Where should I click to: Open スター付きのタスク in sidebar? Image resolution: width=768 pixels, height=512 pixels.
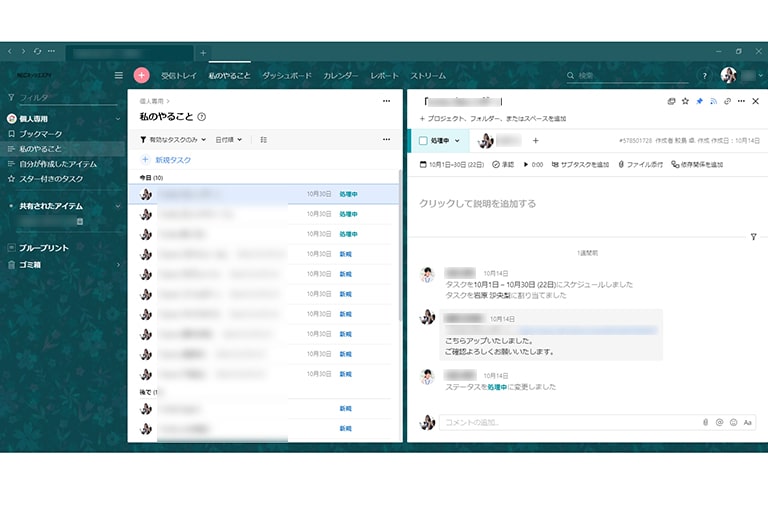click(51, 179)
